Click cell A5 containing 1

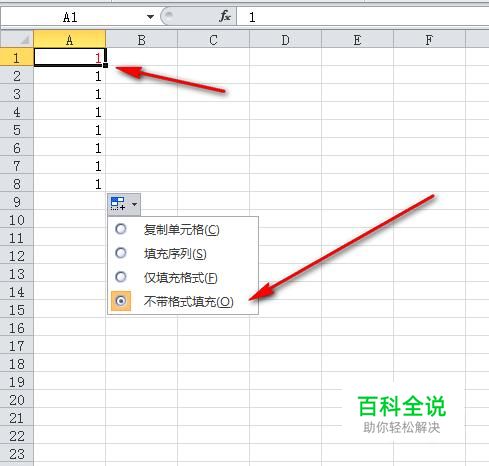point(70,130)
